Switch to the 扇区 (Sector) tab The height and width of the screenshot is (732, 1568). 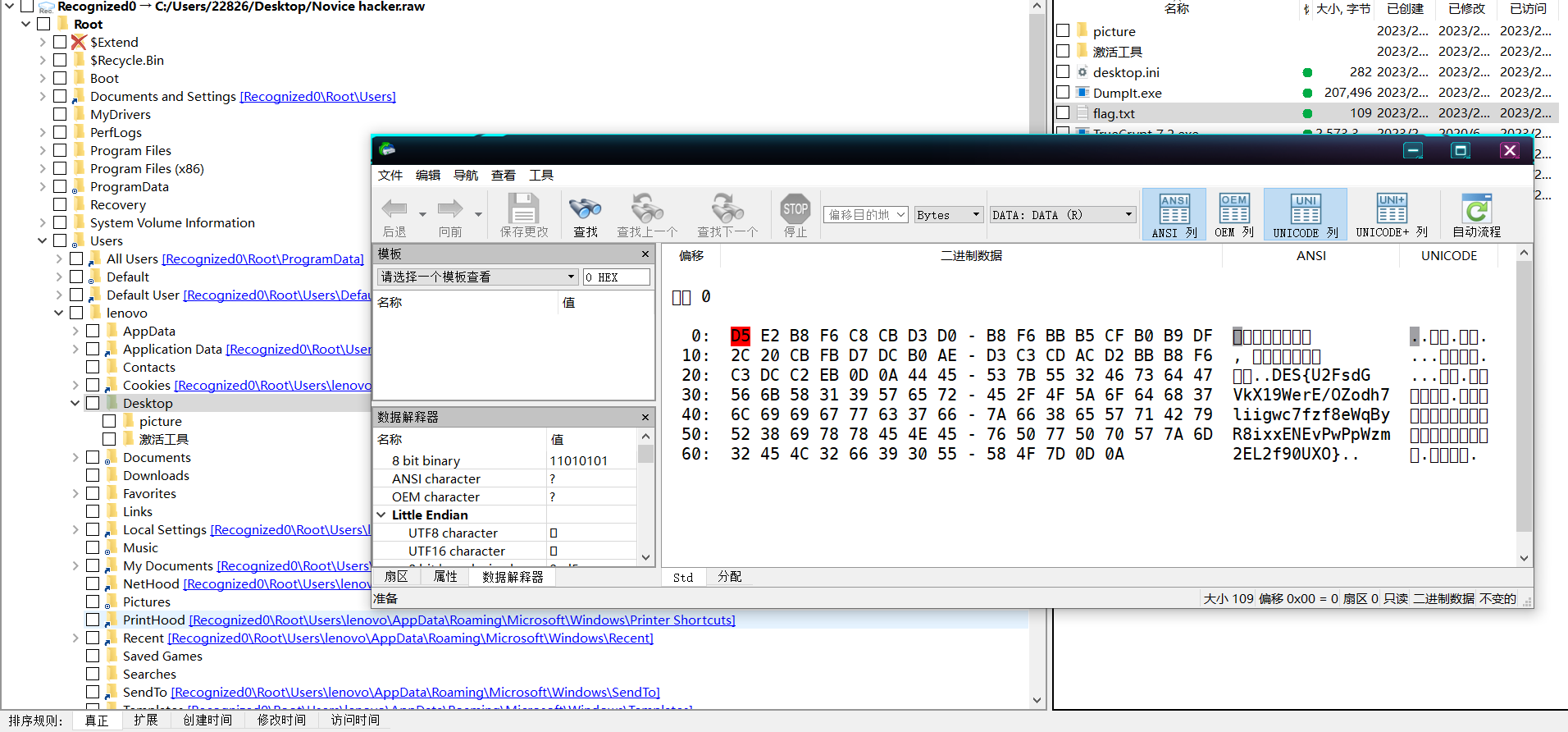point(396,577)
